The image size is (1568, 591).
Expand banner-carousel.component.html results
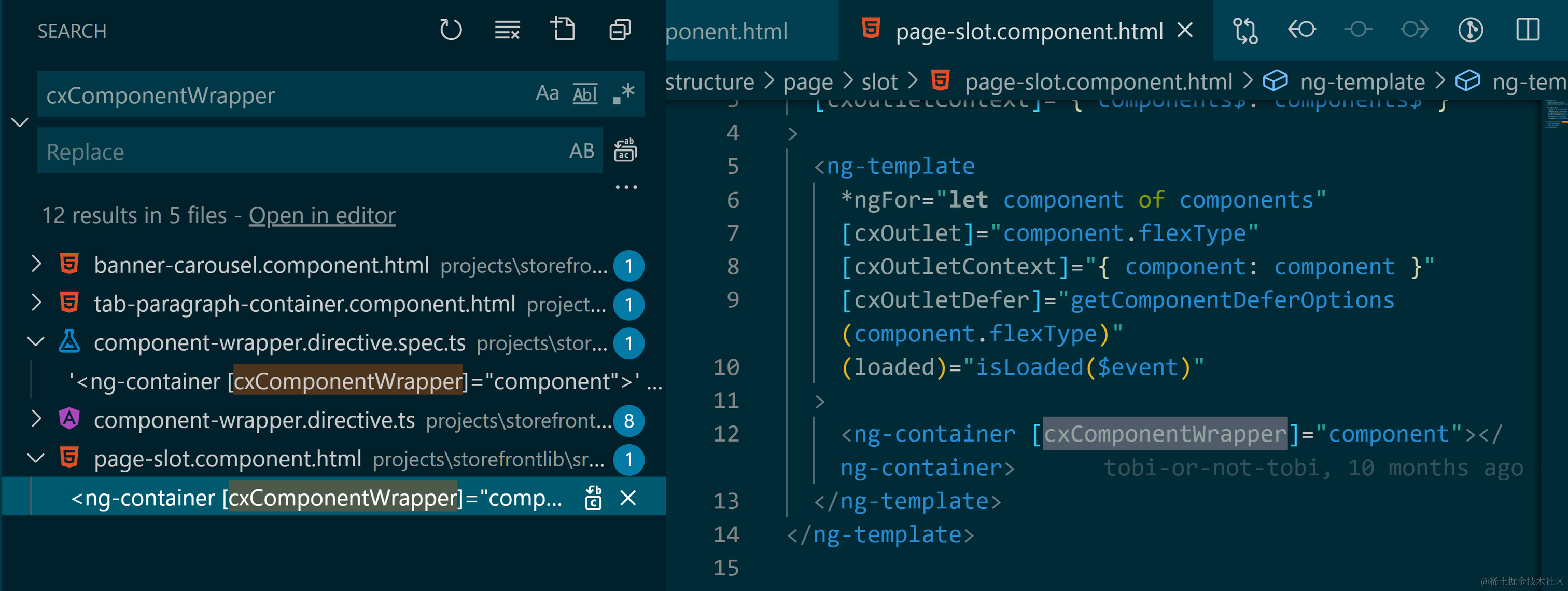point(36,265)
